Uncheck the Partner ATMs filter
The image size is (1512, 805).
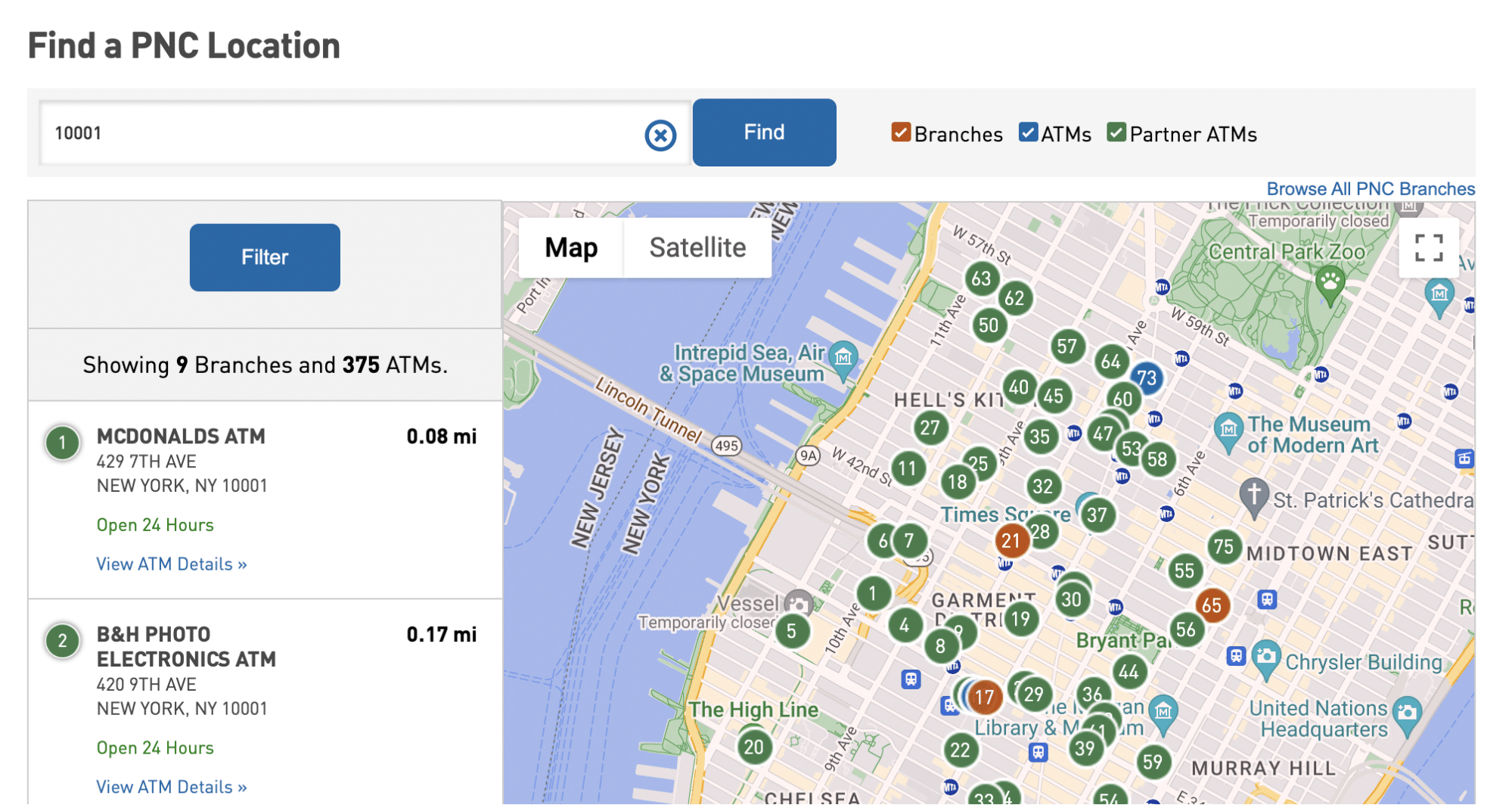[1116, 133]
